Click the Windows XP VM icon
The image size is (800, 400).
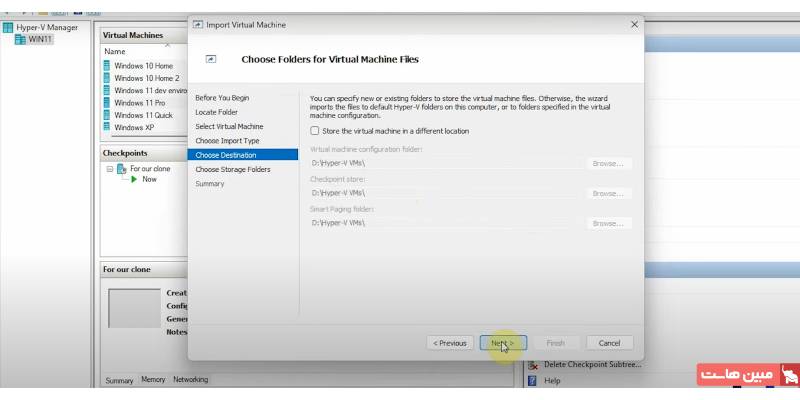pyautogui.click(x=107, y=127)
